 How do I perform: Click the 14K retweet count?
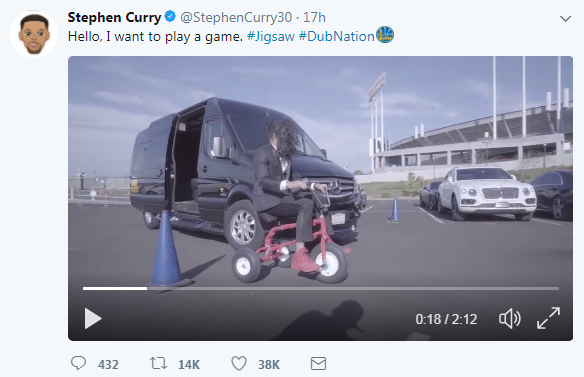(x=189, y=364)
